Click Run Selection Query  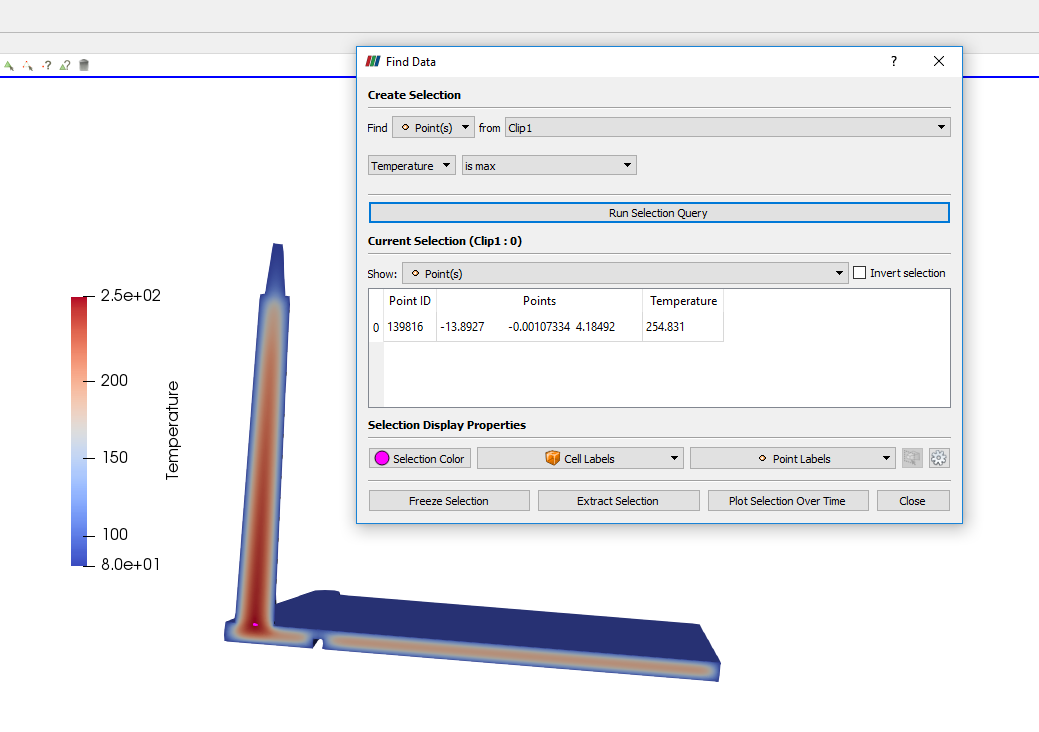(658, 212)
